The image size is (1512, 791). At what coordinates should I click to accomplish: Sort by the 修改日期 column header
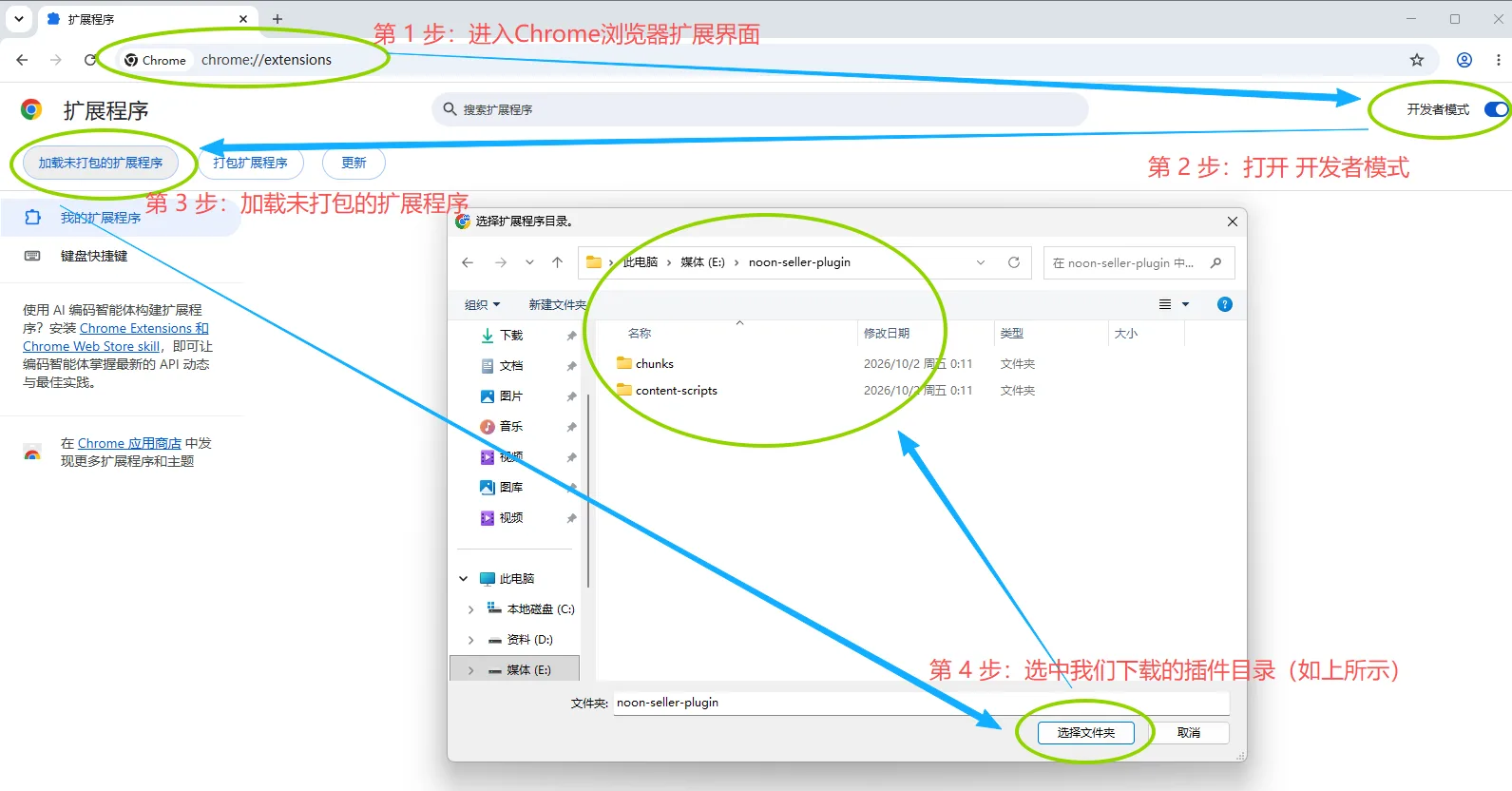pos(887,334)
